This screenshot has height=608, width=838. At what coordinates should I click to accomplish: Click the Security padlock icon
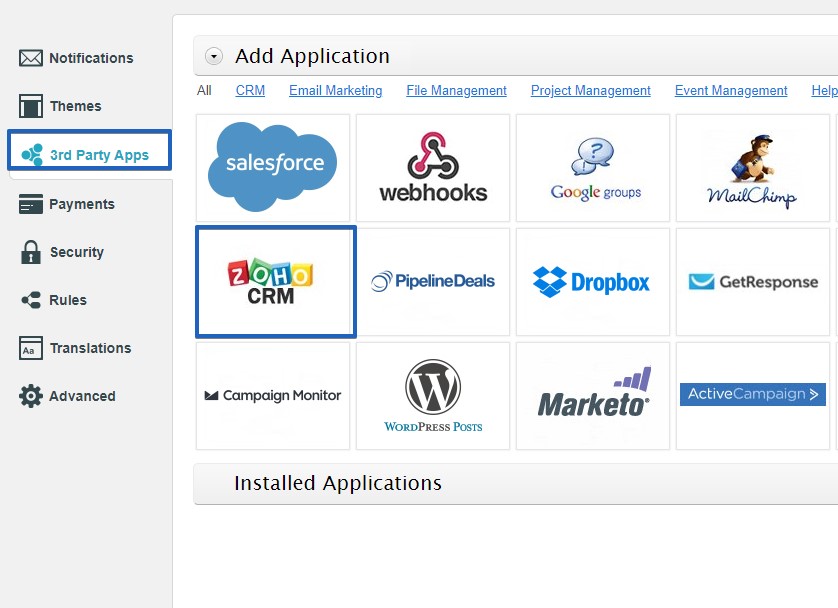pos(30,252)
